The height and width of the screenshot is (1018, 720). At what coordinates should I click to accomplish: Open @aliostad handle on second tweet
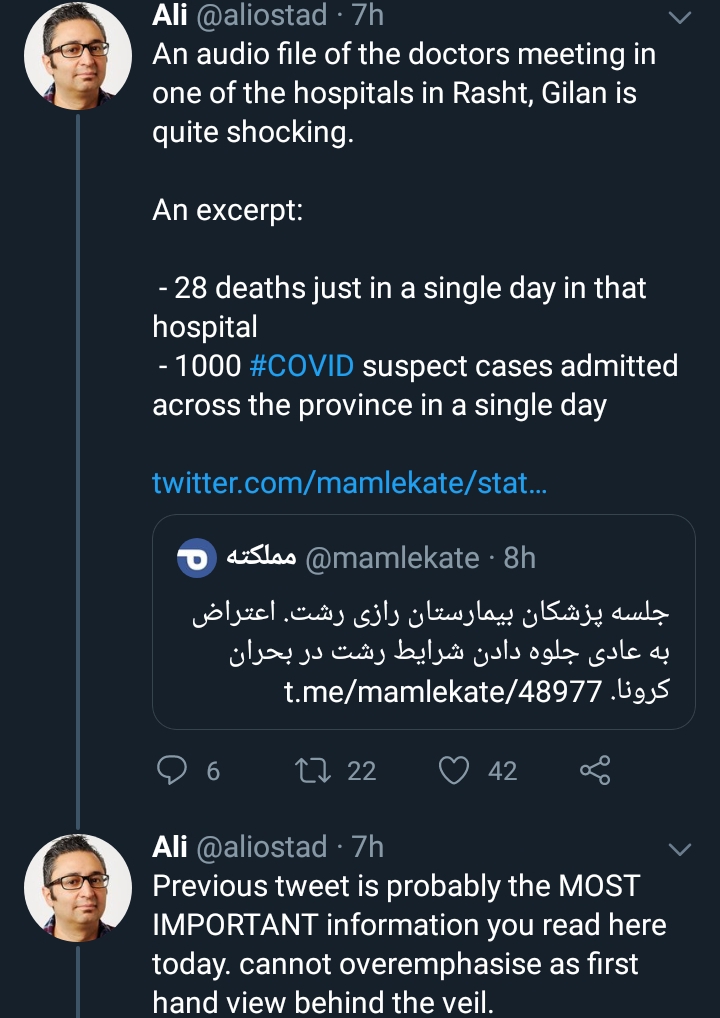(x=260, y=847)
